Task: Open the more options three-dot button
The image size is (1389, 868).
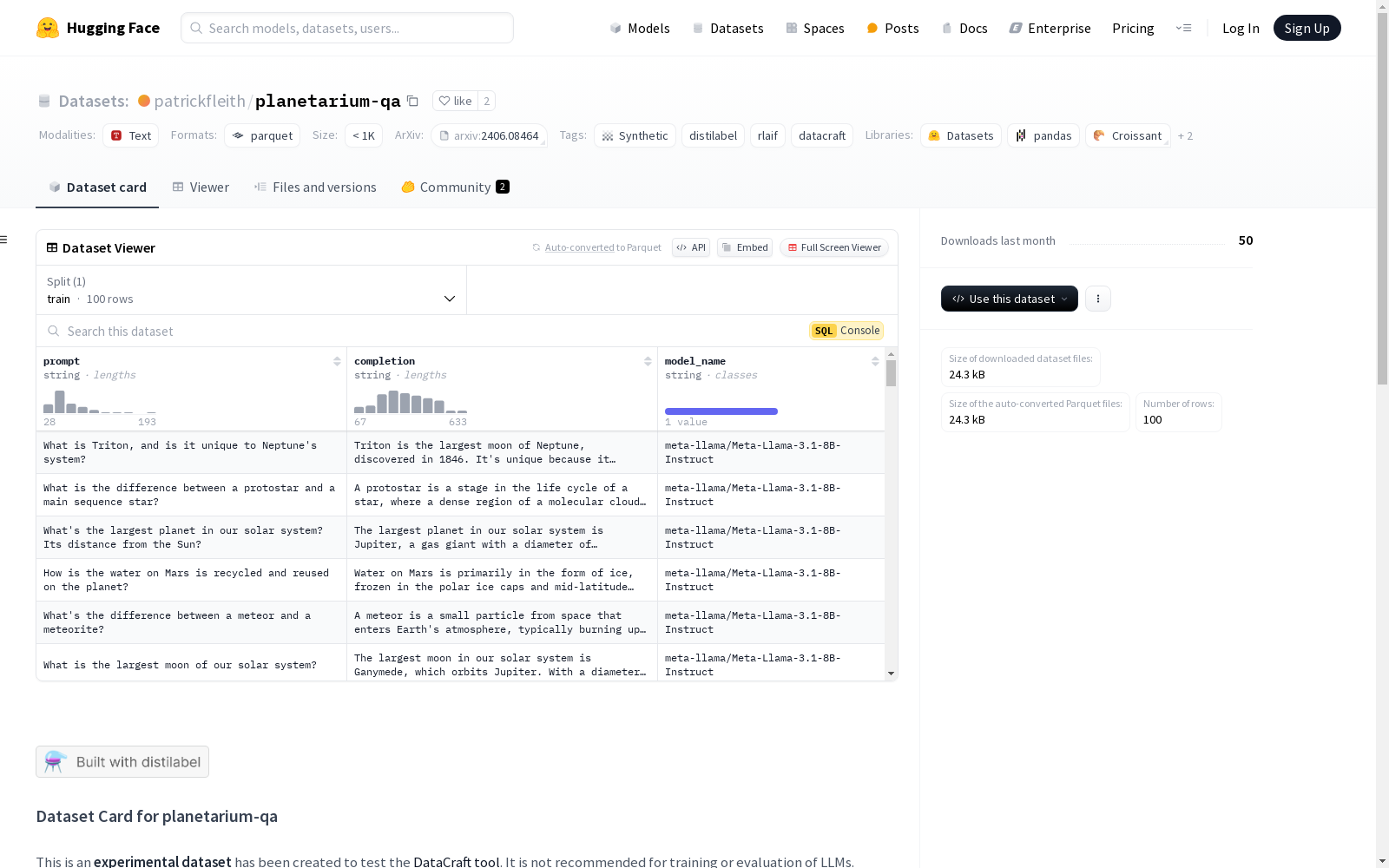Action: tap(1098, 299)
